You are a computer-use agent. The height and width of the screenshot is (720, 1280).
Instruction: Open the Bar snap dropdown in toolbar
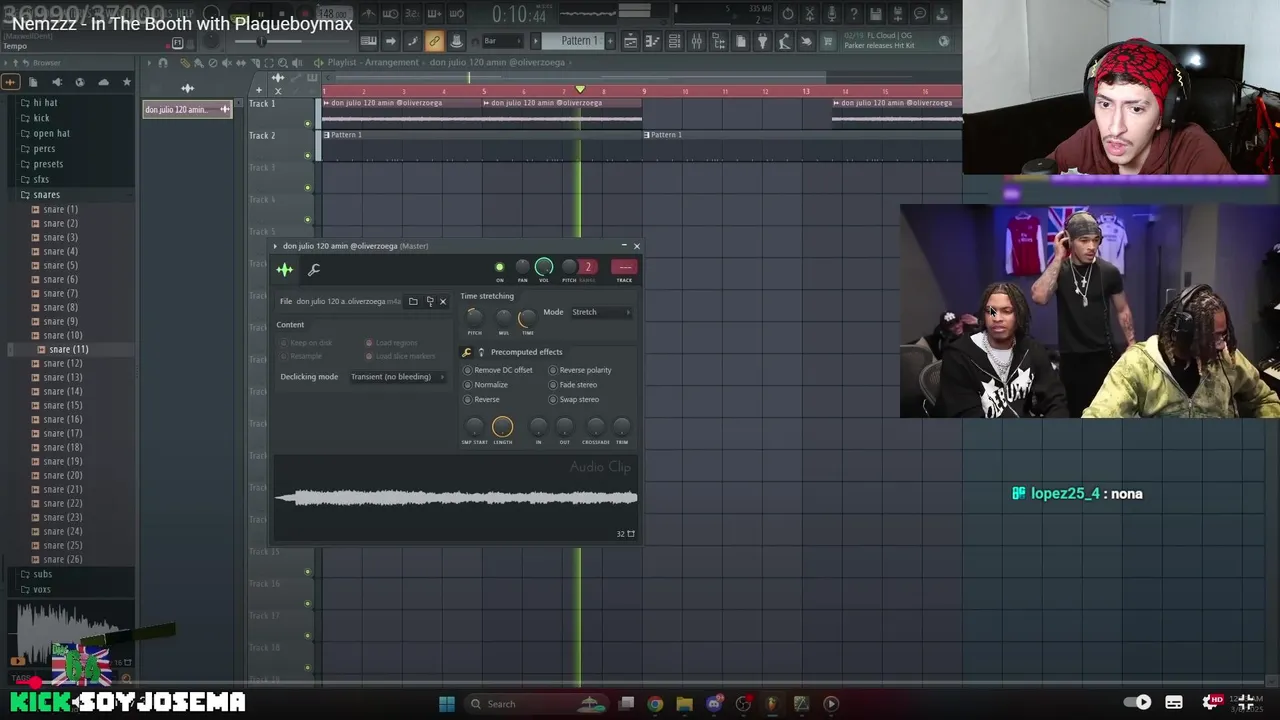click(x=502, y=41)
